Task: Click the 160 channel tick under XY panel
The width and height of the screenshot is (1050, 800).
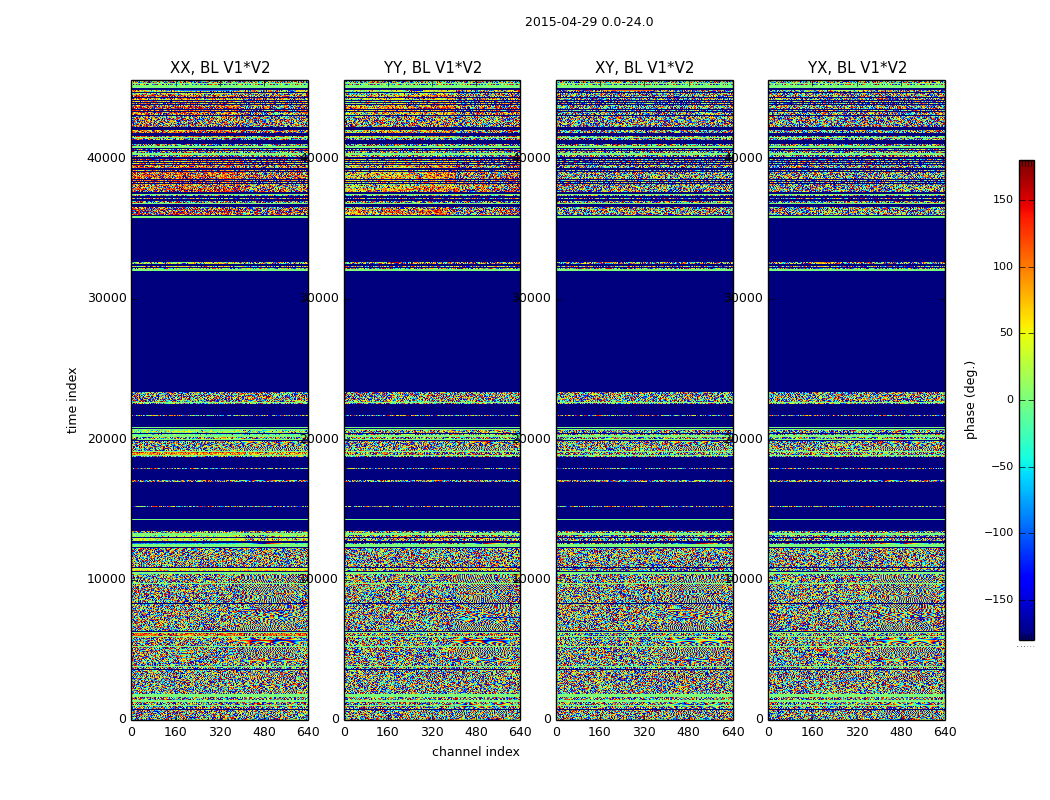Action: click(x=600, y=732)
